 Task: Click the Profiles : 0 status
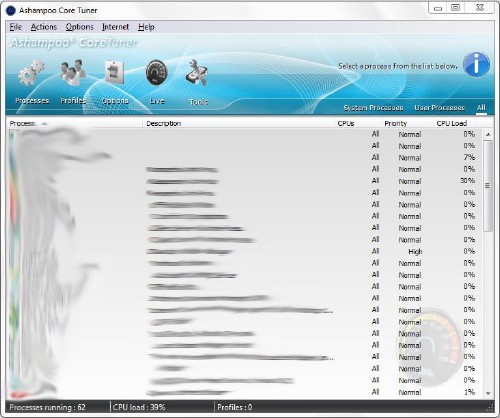click(x=235, y=407)
